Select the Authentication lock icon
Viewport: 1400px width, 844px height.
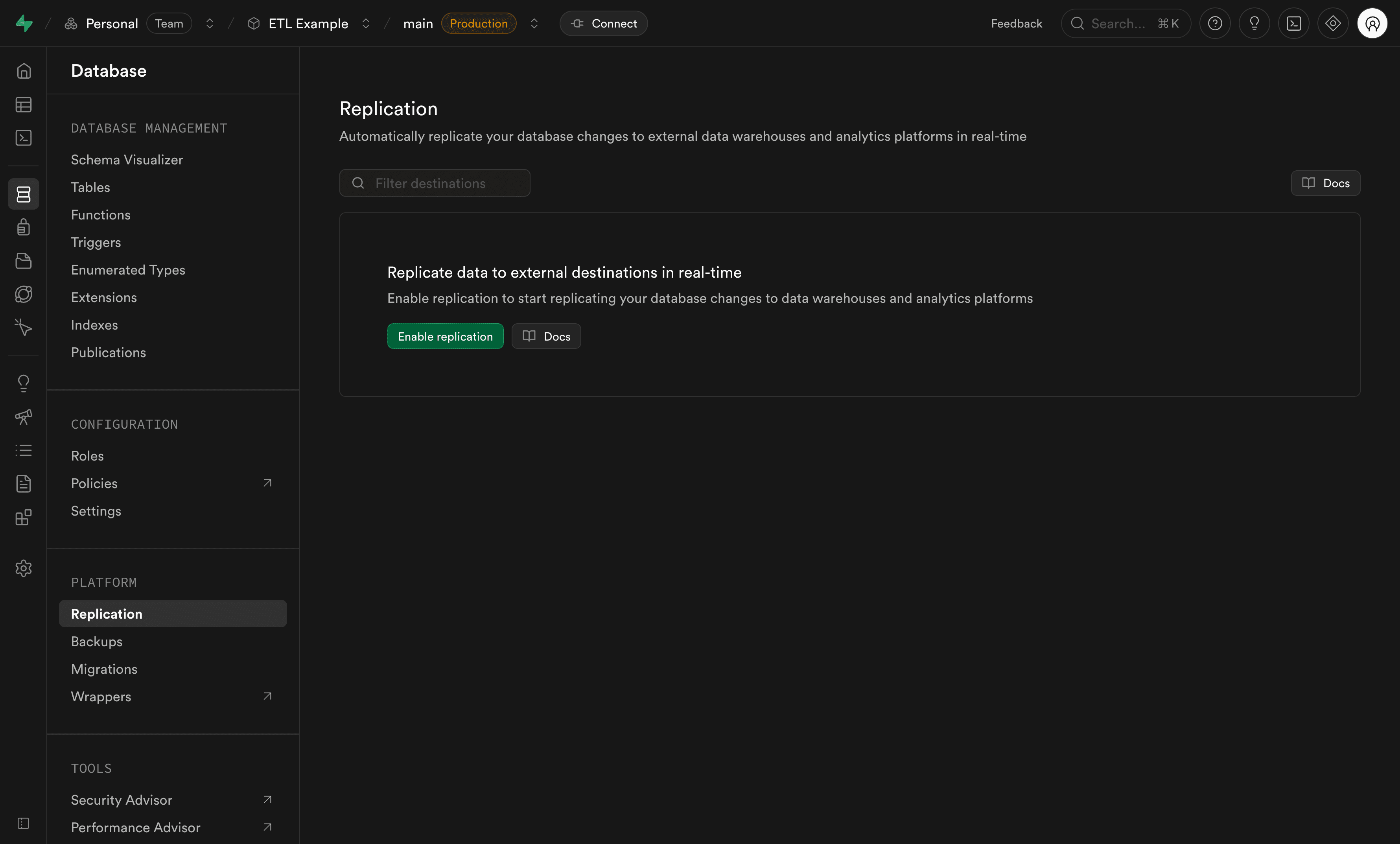point(23,227)
